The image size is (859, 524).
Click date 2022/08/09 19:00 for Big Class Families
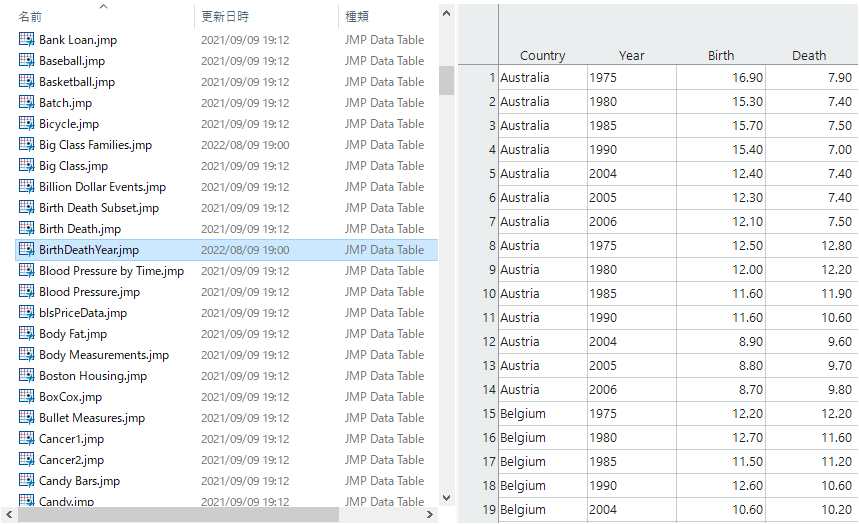(x=245, y=145)
